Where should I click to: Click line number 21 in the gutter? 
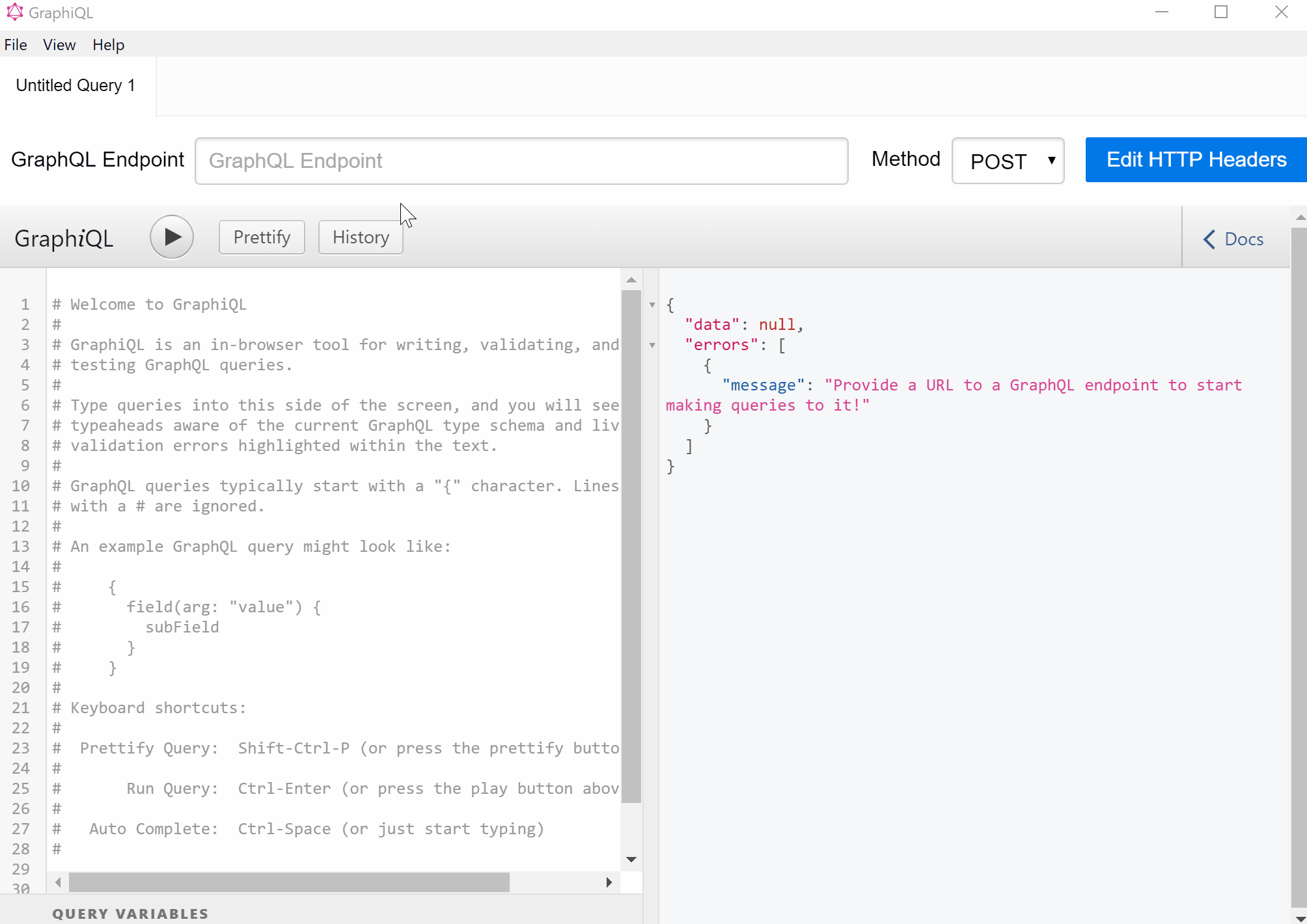(21, 708)
